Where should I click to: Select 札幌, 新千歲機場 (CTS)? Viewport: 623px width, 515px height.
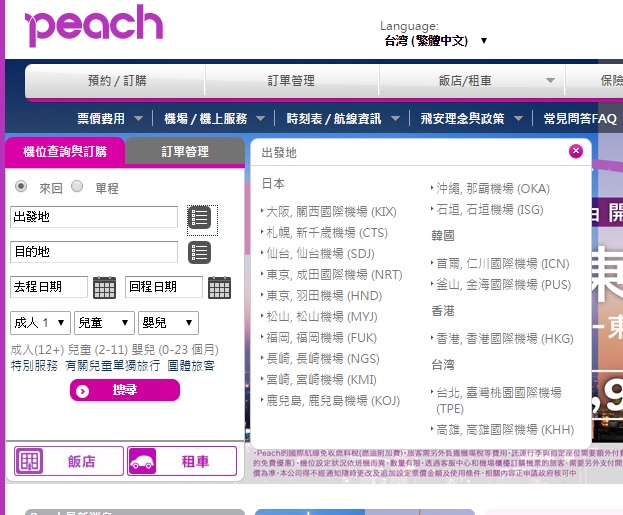327,233
